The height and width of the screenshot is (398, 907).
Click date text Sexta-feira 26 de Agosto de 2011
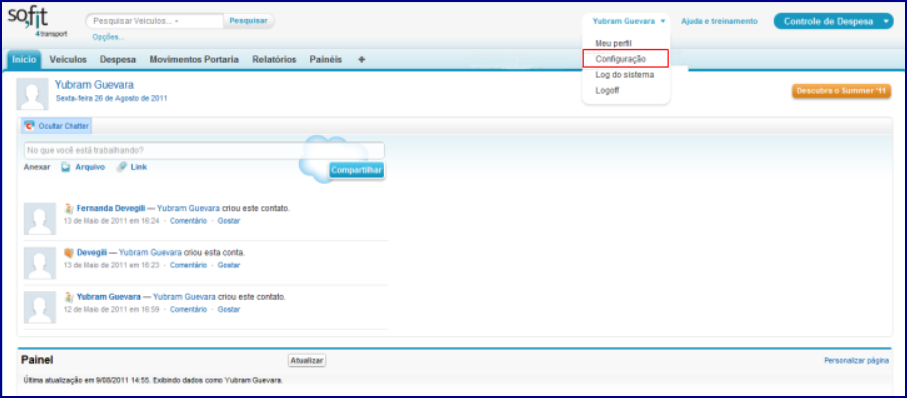pyautogui.click(x=112, y=98)
